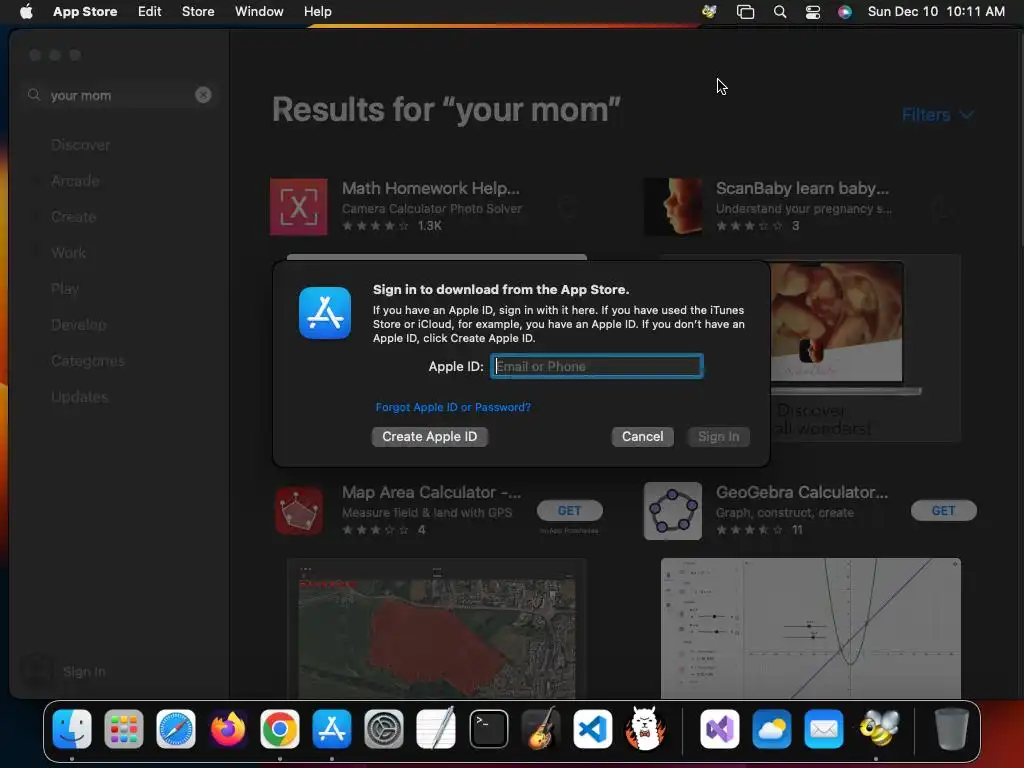Open Google Chrome from the Dock

pyautogui.click(x=280, y=729)
